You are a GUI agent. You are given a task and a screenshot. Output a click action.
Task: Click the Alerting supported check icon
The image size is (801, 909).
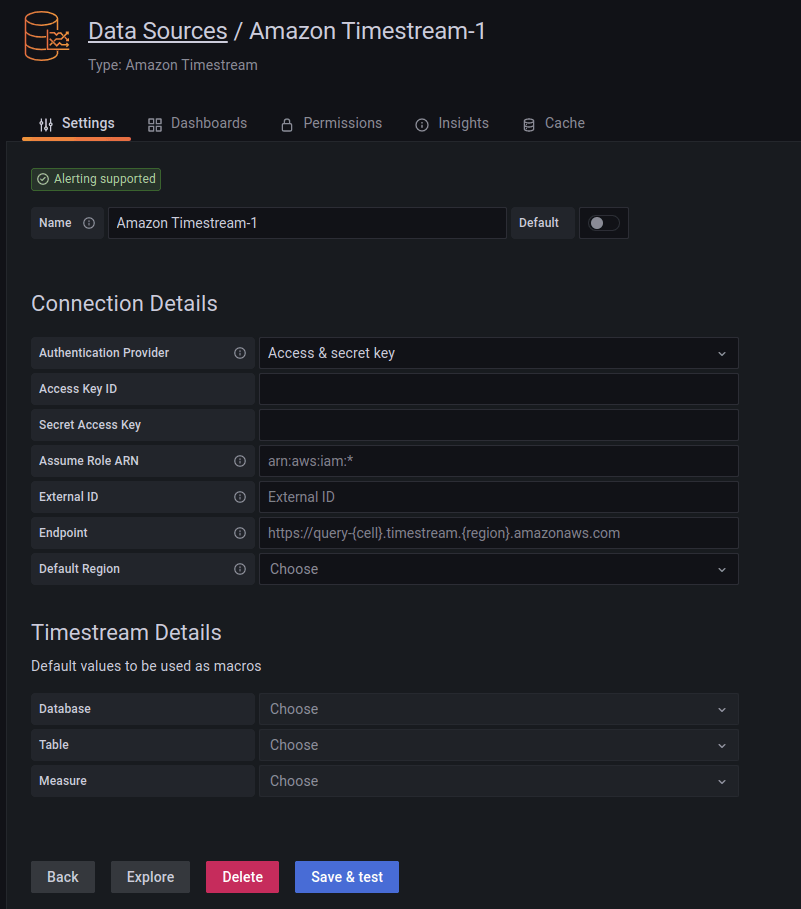tap(43, 179)
